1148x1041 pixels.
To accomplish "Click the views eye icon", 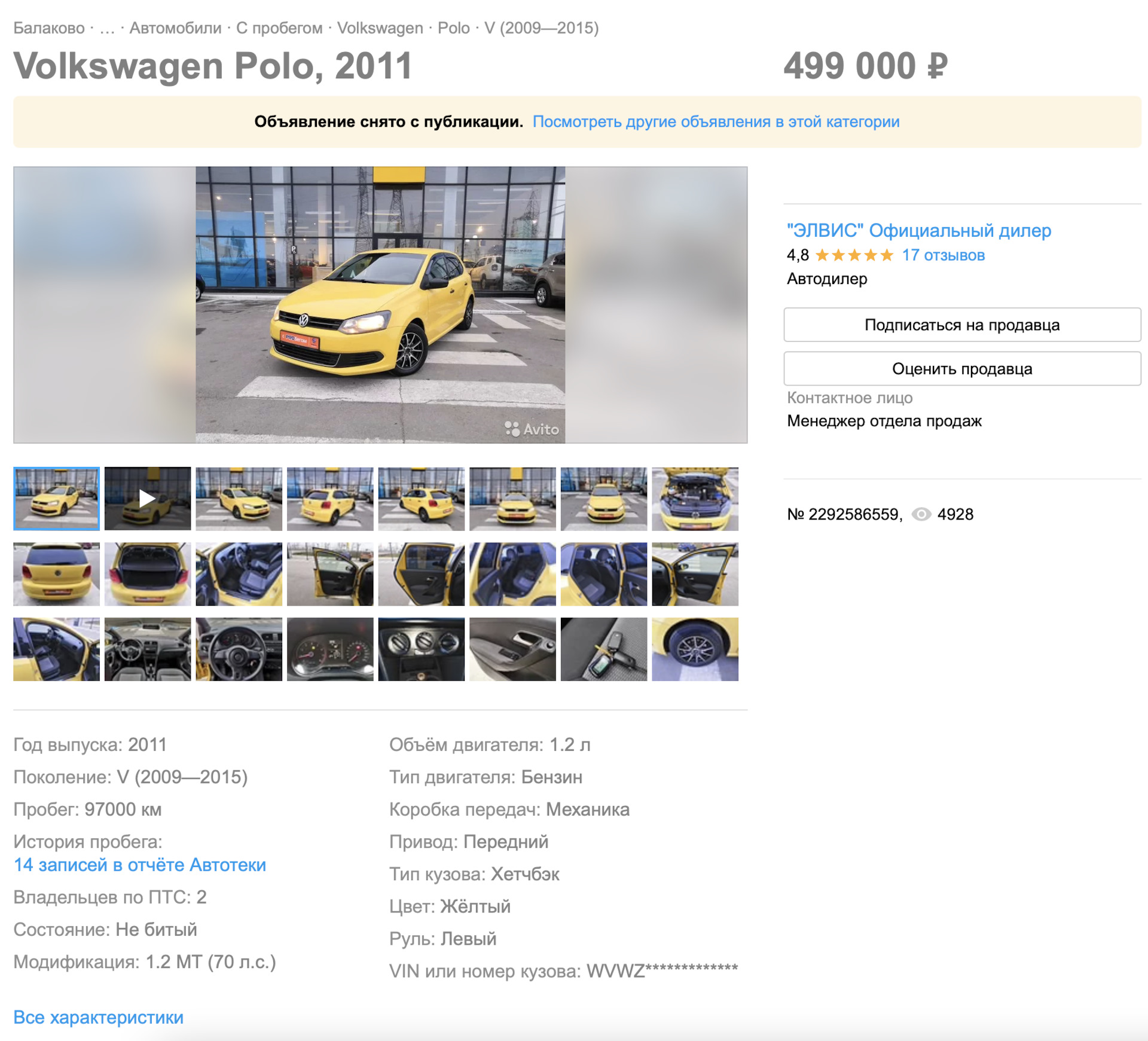I will (x=921, y=514).
